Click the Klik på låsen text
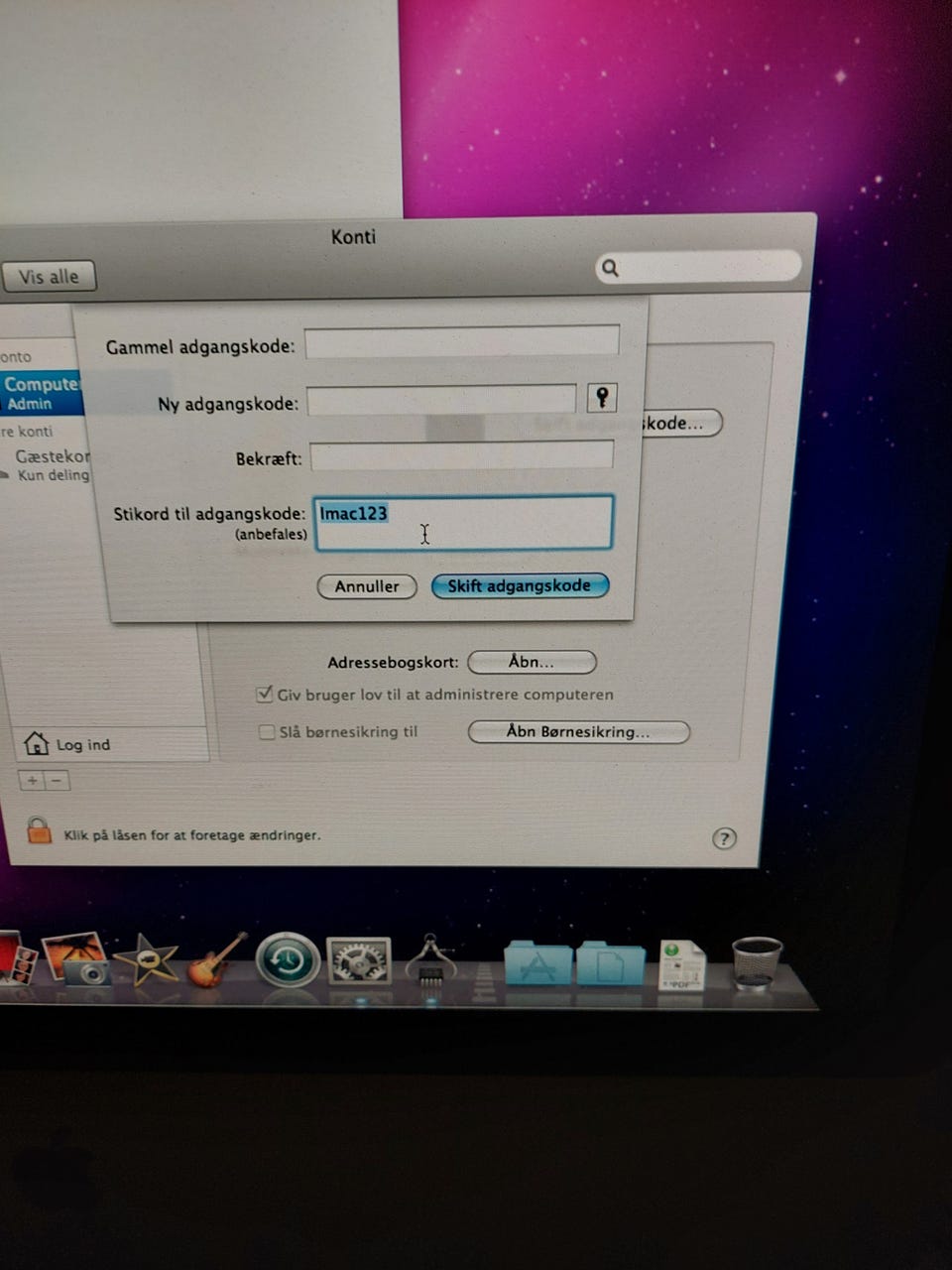952x1270 pixels. coord(192,835)
